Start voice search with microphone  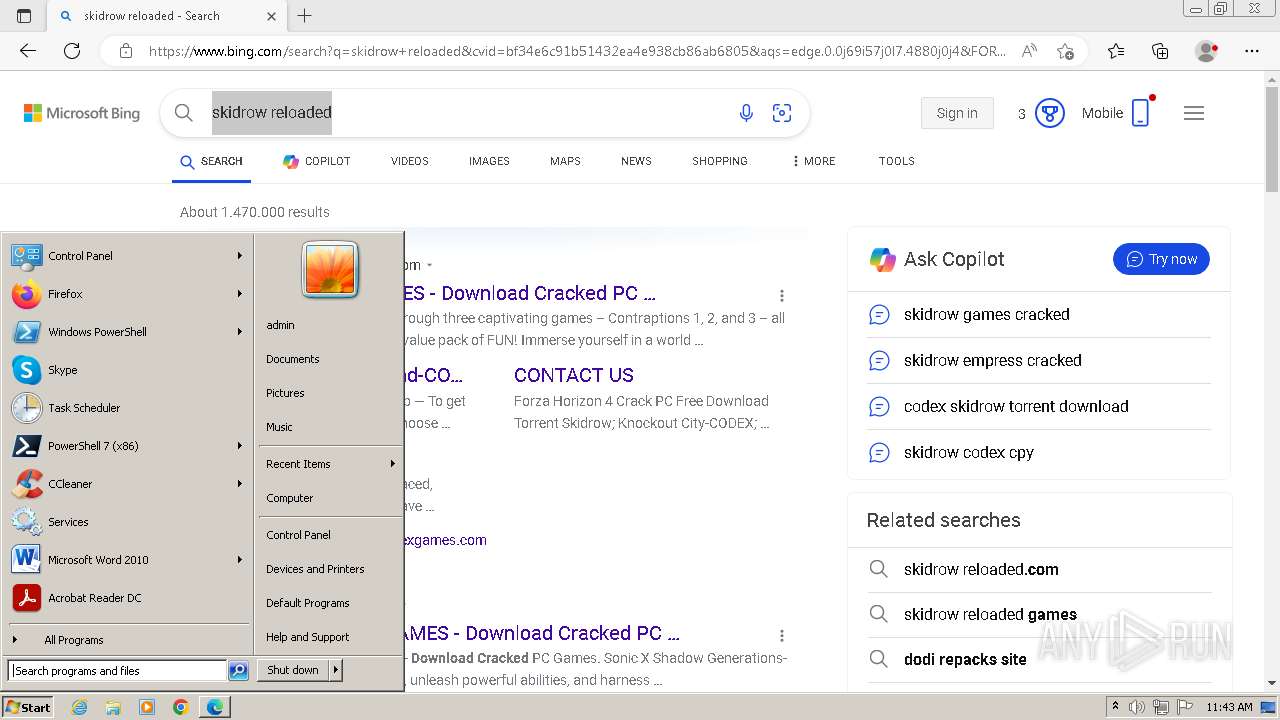746,113
